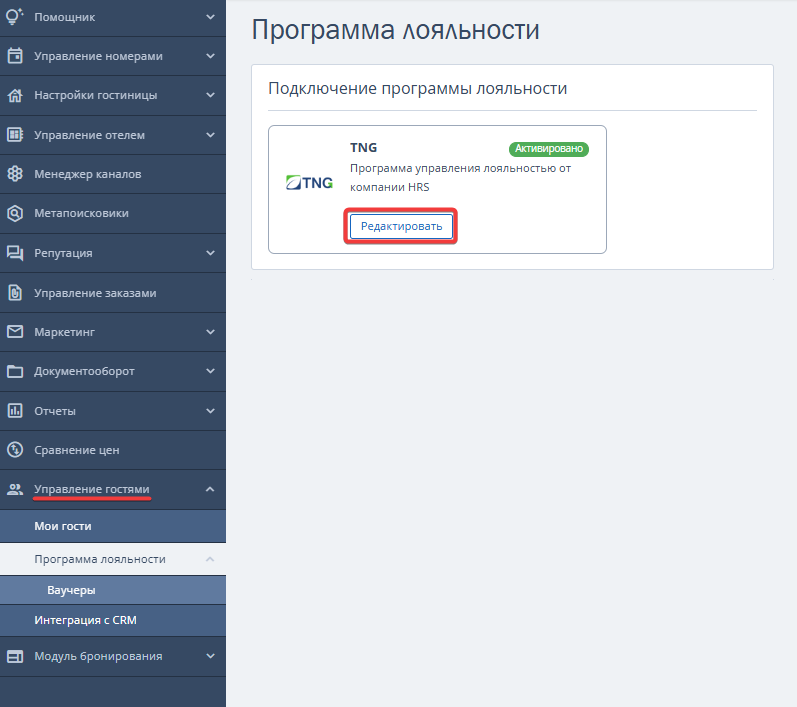Click the Управление гостями menu label
The height and width of the screenshot is (707, 797).
92,489
